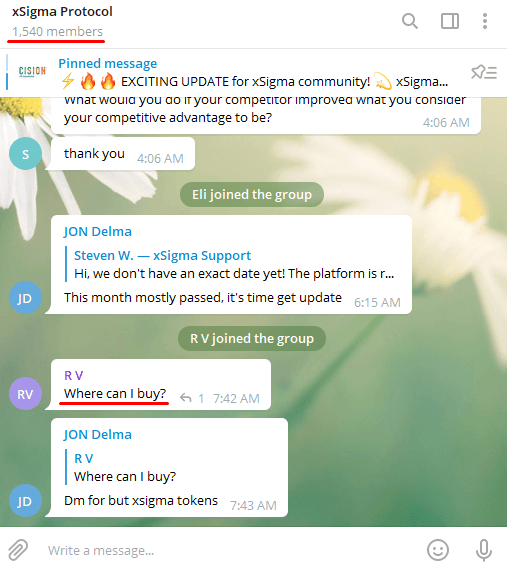The image size is (507, 569).
Task: Open the Pinned message banner
Action: point(253,73)
